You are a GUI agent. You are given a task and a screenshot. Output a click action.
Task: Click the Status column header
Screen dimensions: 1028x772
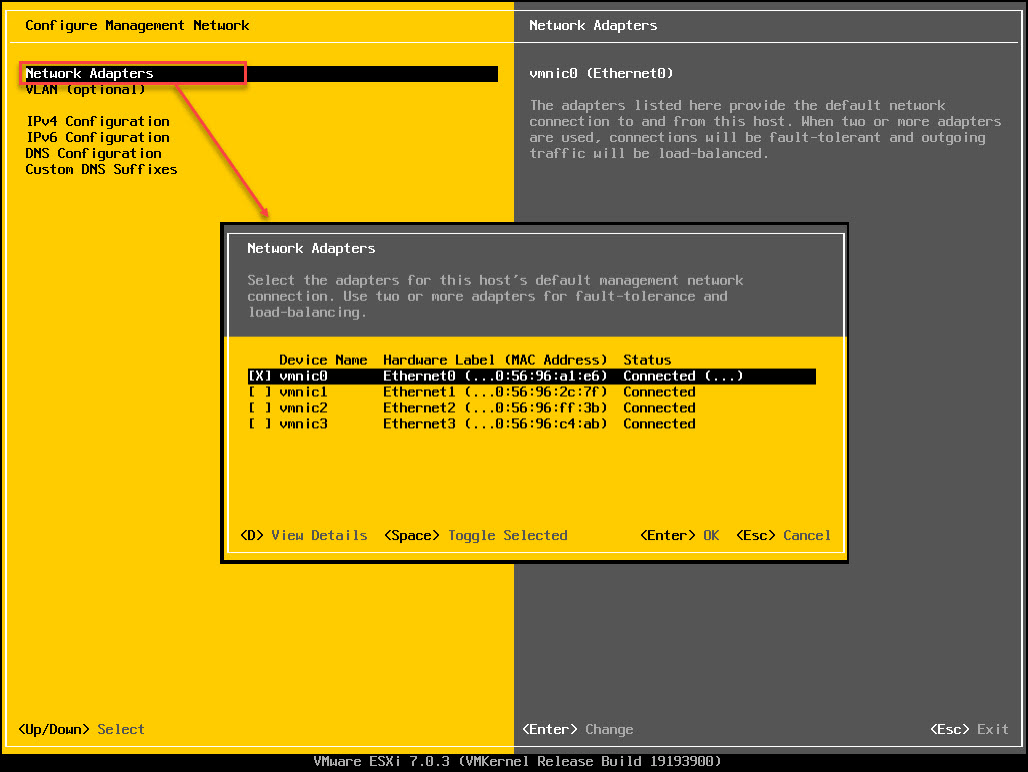pyautogui.click(x=647, y=360)
